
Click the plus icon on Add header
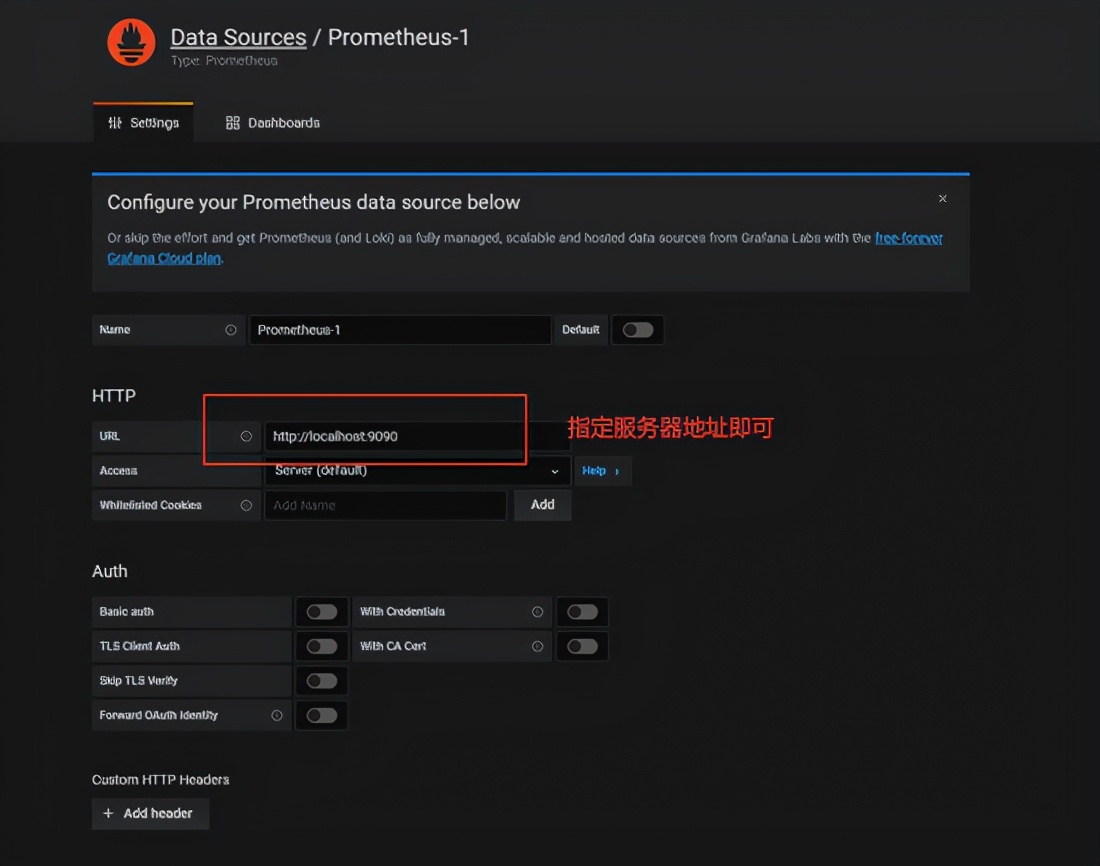(108, 813)
